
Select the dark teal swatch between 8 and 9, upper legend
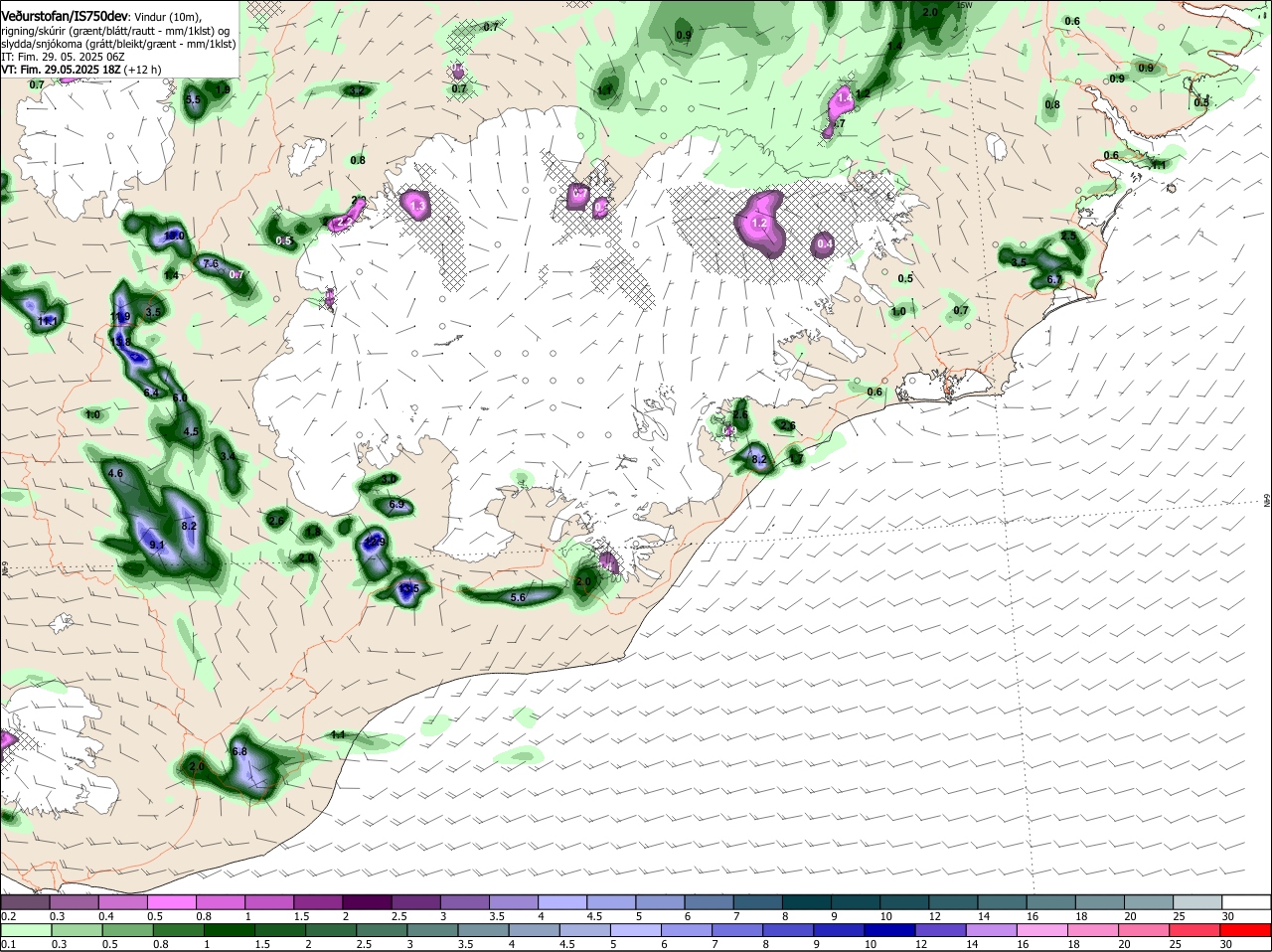(x=807, y=902)
